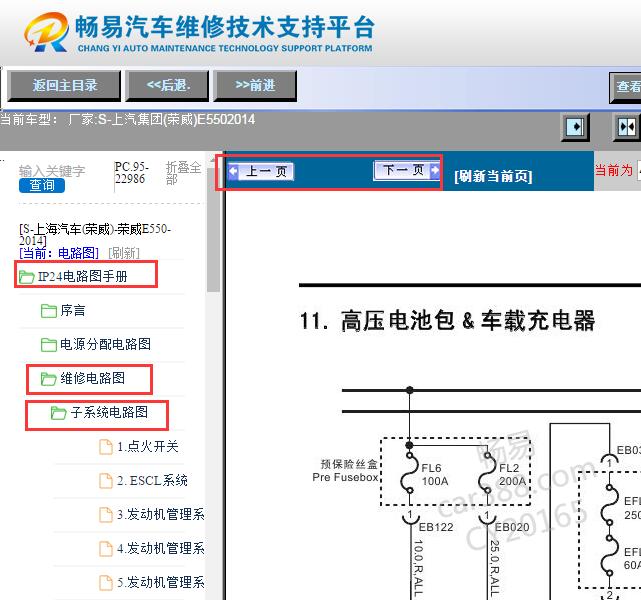
Task: Click the 子系统电路图 open folder icon
Action: pos(58,413)
